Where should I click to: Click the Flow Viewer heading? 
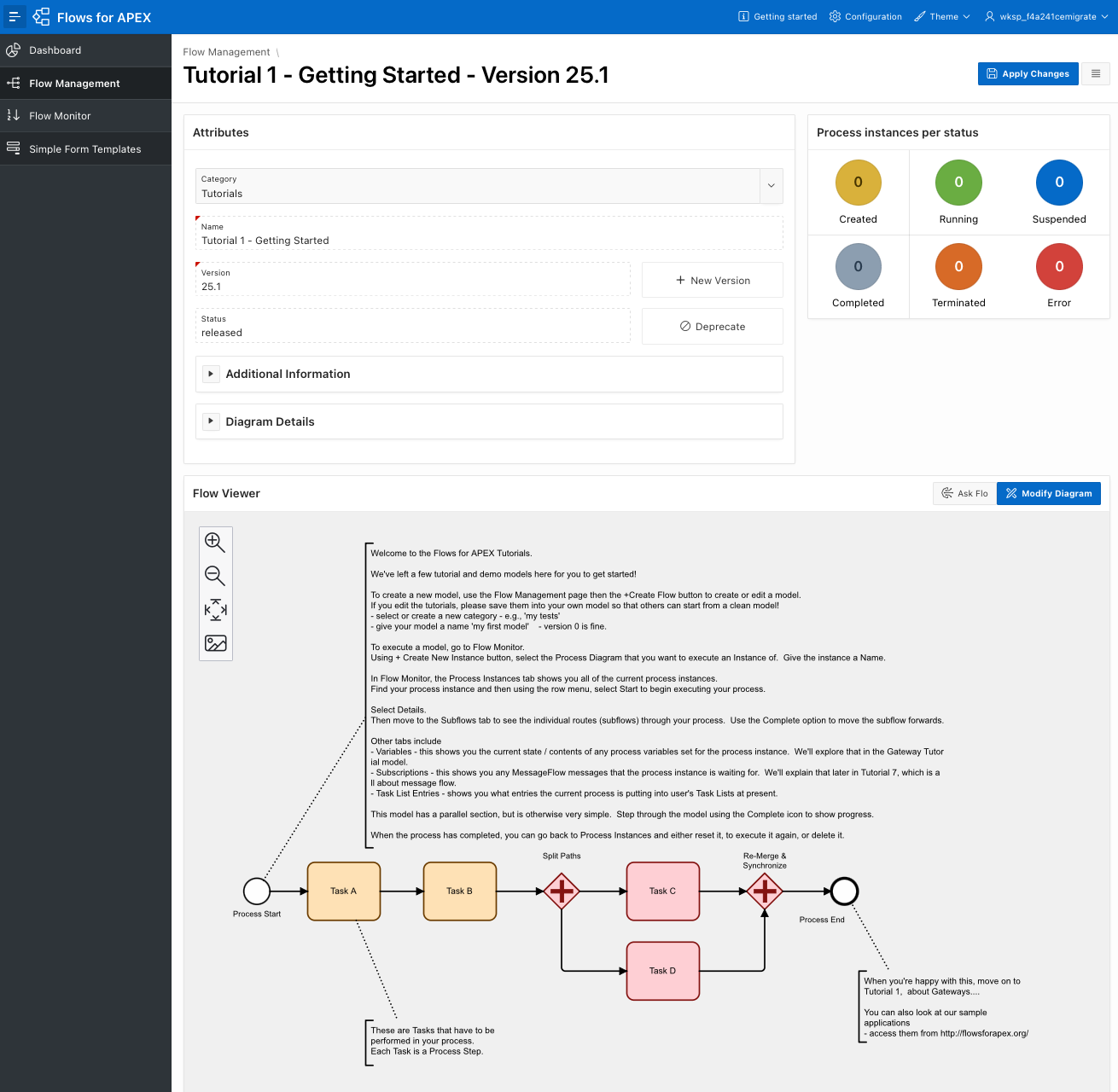tap(226, 493)
